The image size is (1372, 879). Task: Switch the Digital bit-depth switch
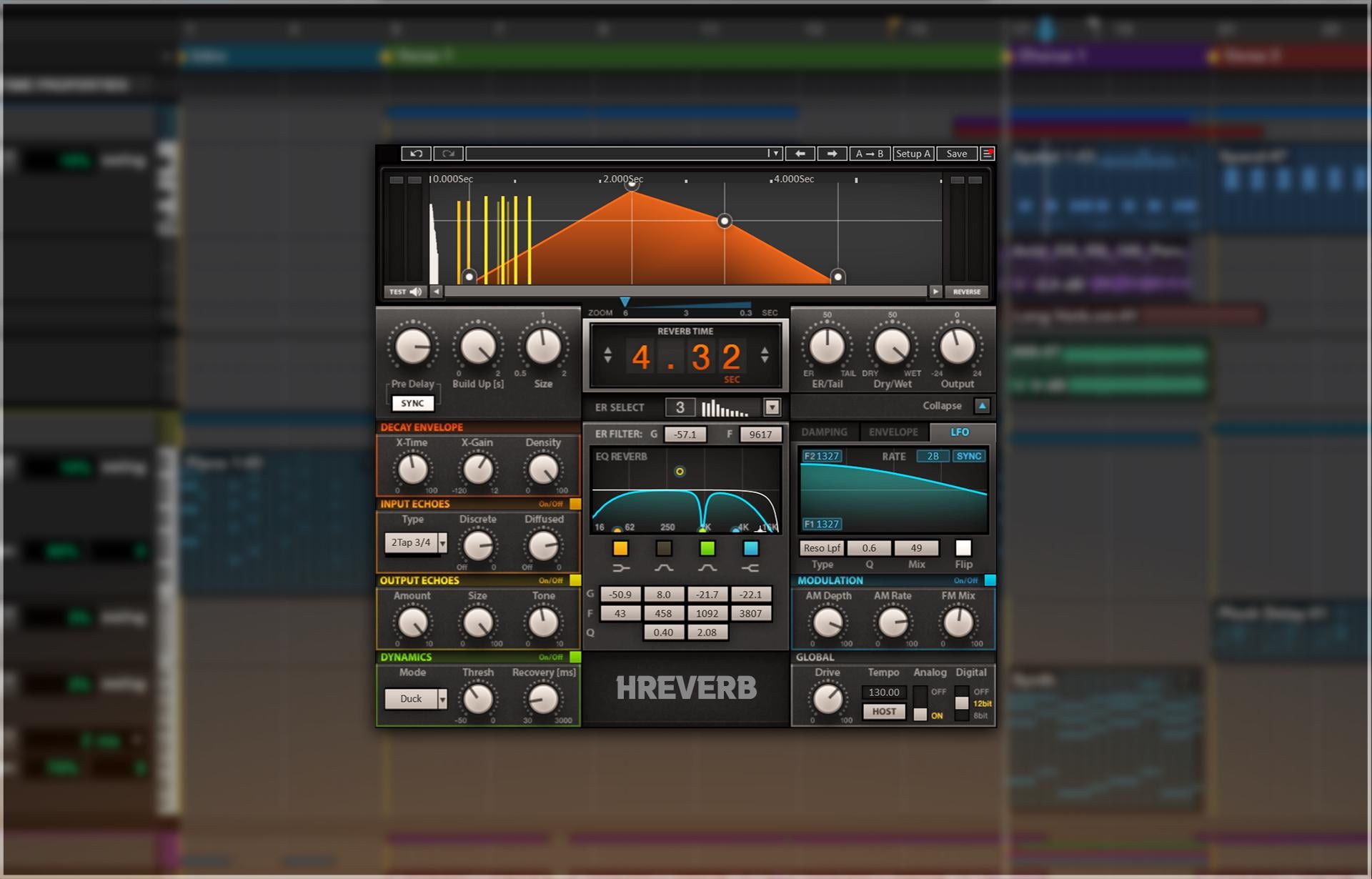(x=962, y=704)
